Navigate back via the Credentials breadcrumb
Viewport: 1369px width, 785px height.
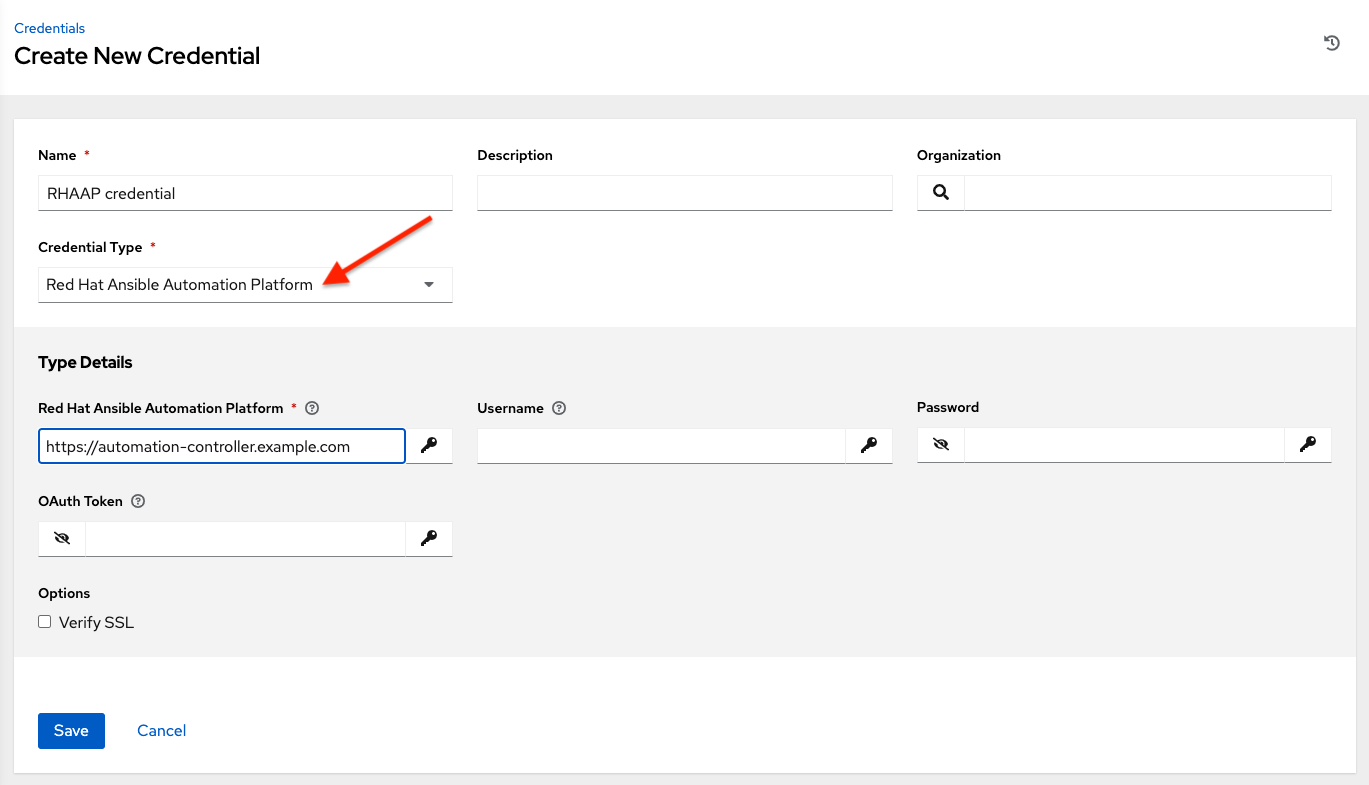(49, 28)
